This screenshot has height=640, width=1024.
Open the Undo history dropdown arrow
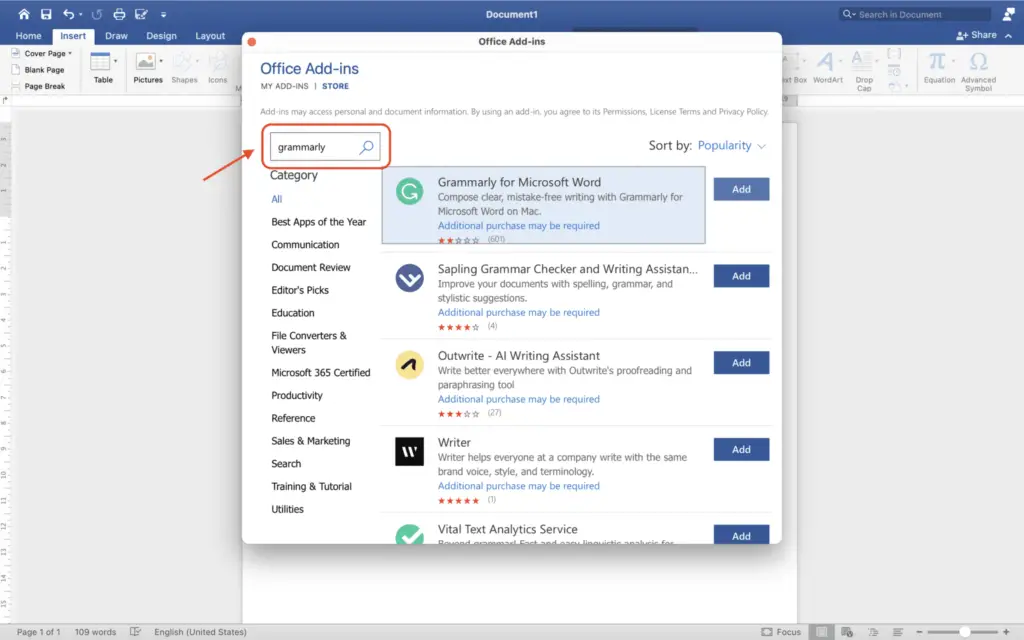[x=80, y=14]
